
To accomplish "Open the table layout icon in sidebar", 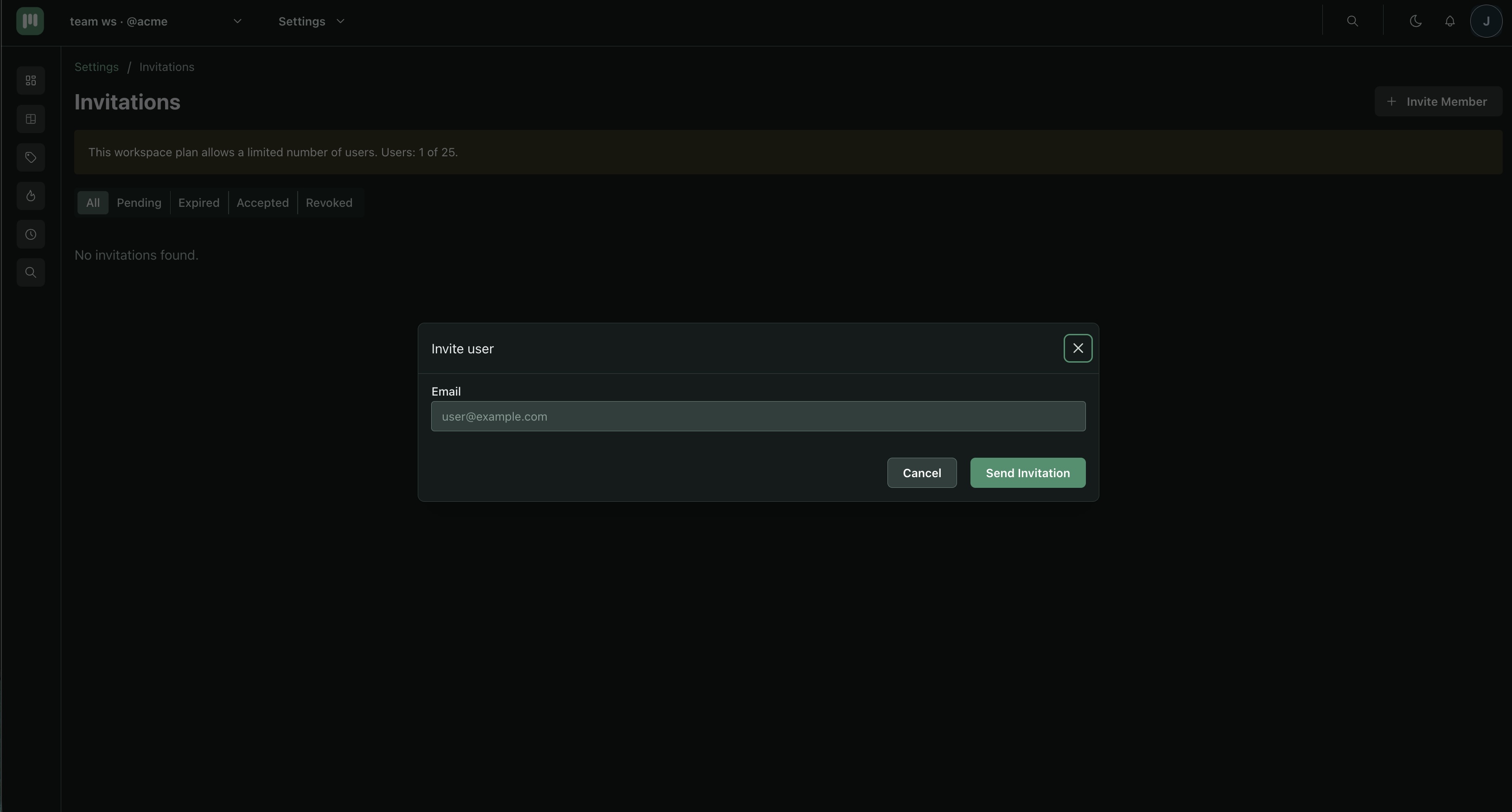I will pos(31,119).
